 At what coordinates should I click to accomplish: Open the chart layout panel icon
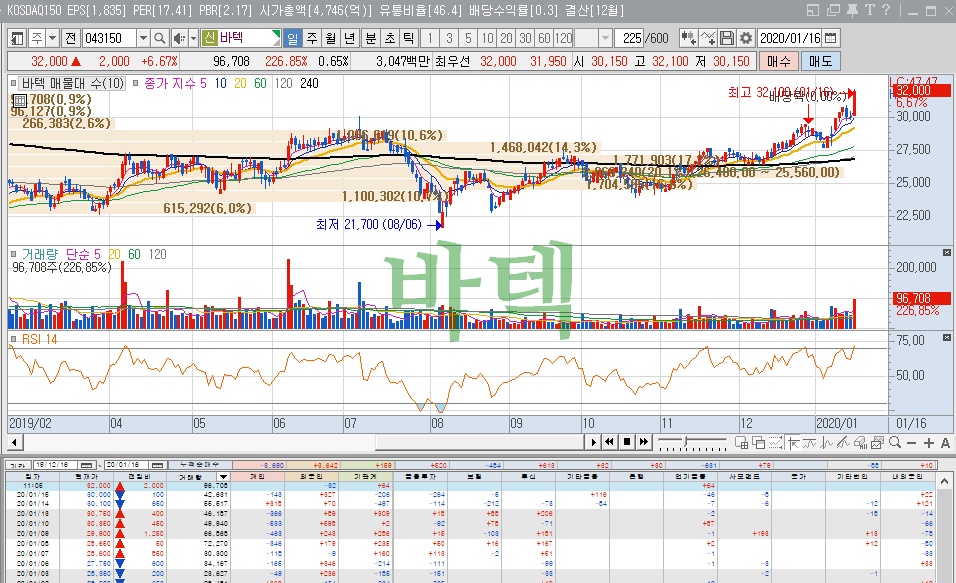click(x=17, y=38)
